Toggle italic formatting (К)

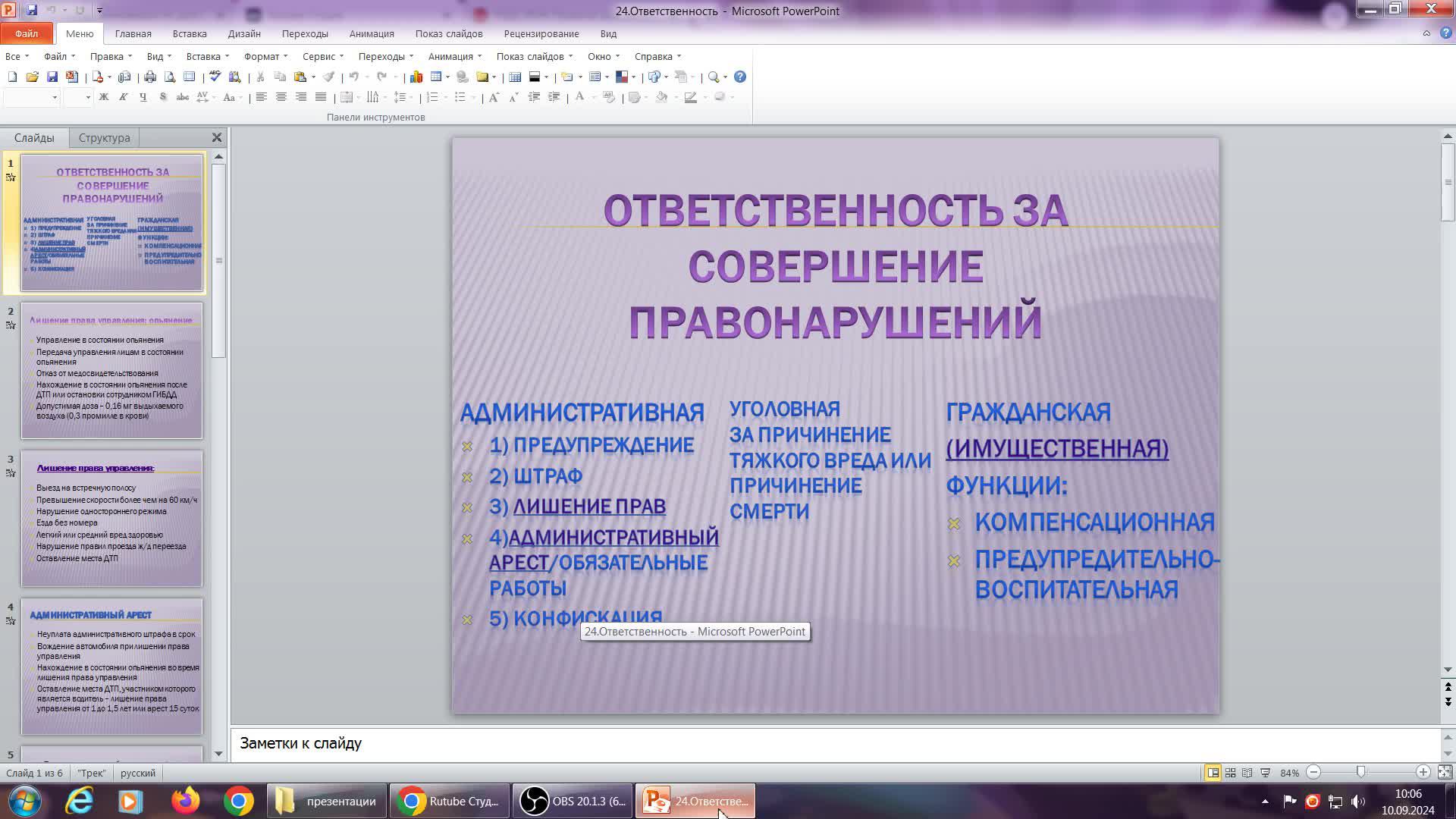pyautogui.click(x=123, y=97)
